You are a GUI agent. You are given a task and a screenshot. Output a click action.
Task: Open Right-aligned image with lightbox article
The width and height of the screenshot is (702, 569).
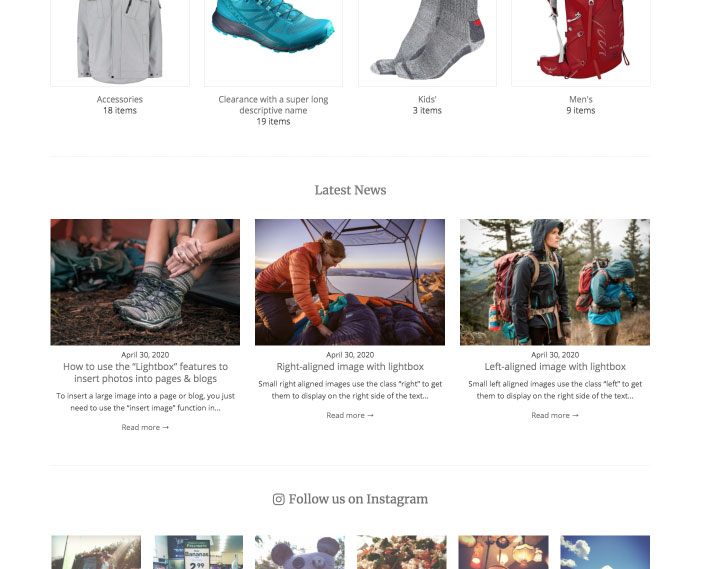click(350, 367)
